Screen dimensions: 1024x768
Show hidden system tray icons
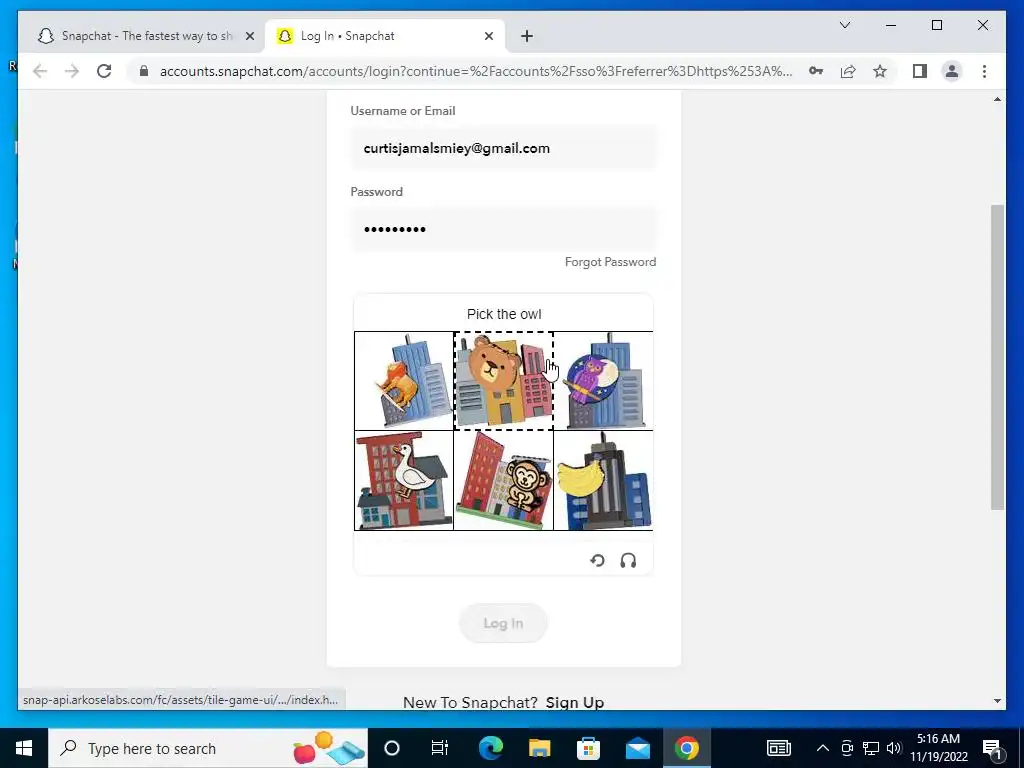point(823,748)
